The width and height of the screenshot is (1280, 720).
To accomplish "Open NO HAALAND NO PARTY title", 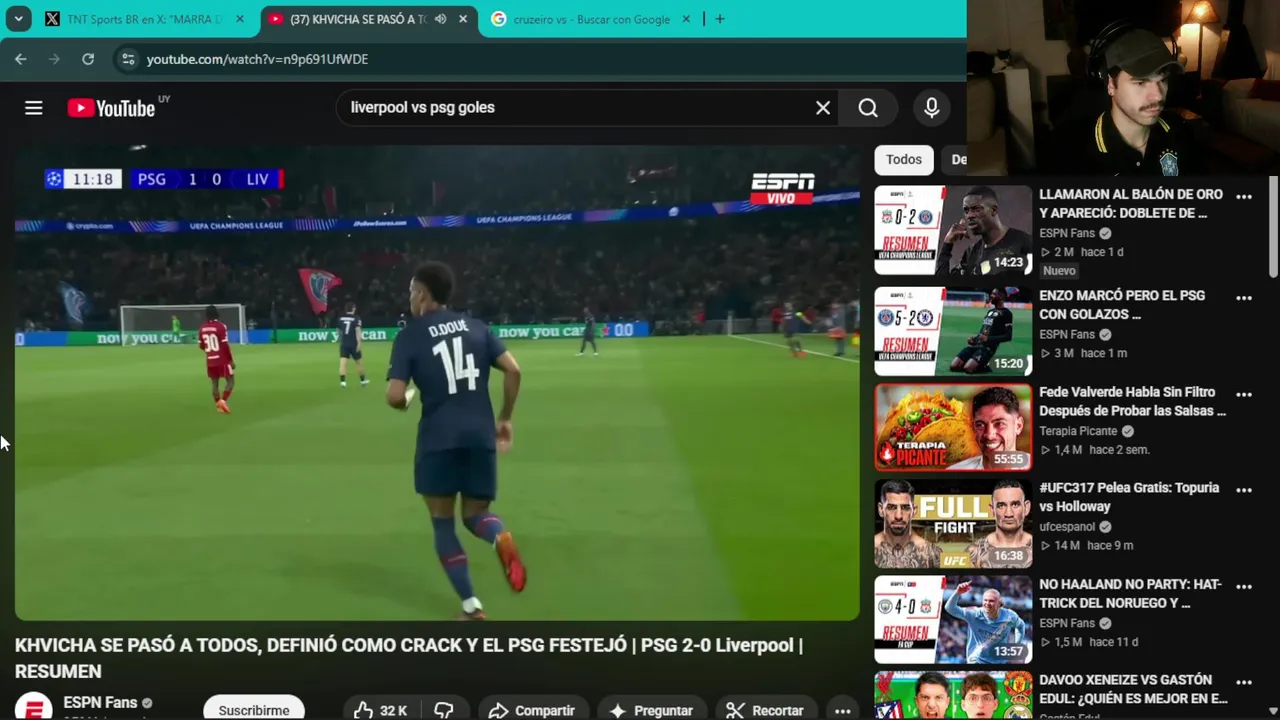I will click(1130, 593).
